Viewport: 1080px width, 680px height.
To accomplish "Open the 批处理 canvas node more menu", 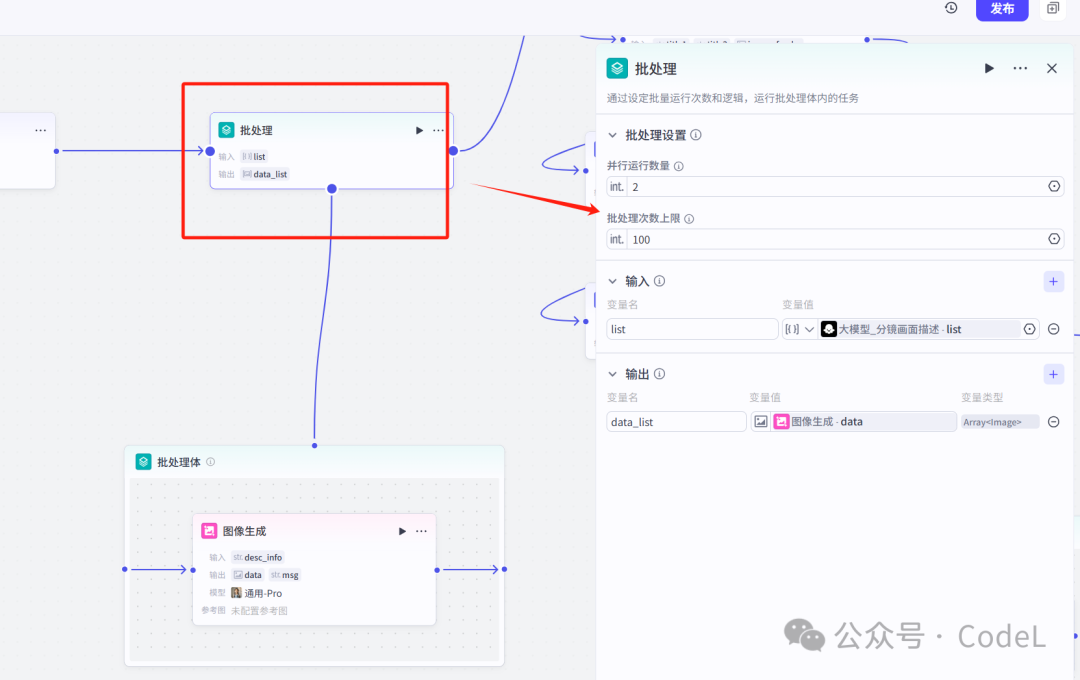I will (x=438, y=130).
